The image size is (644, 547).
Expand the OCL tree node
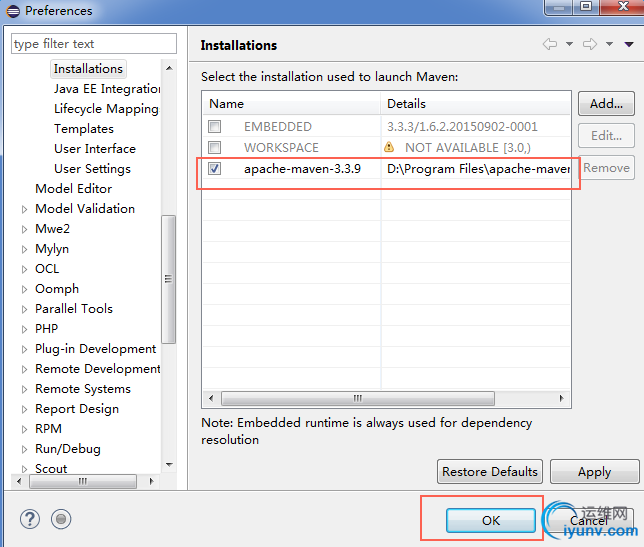24,269
